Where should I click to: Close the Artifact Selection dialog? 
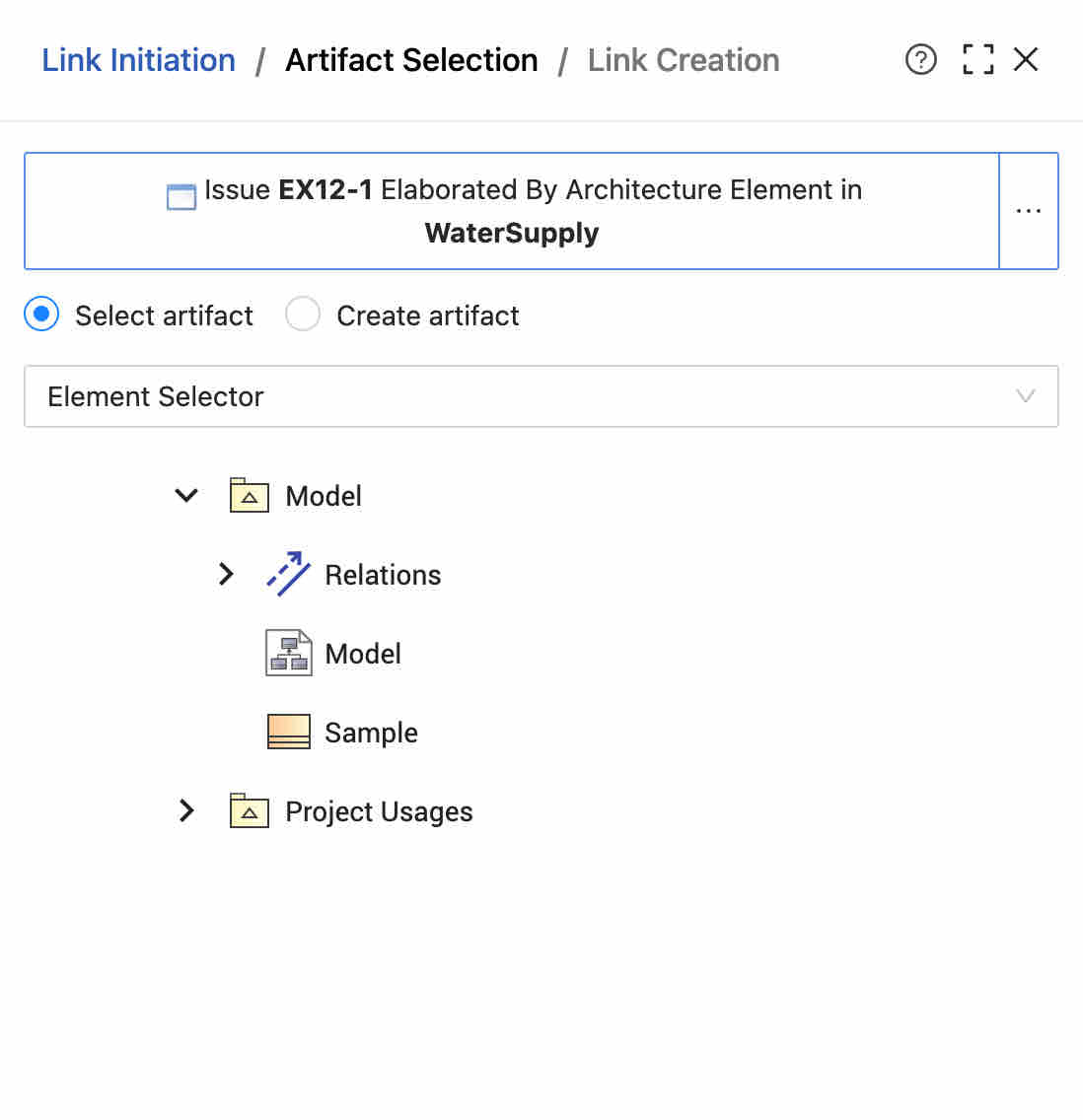tap(1025, 59)
